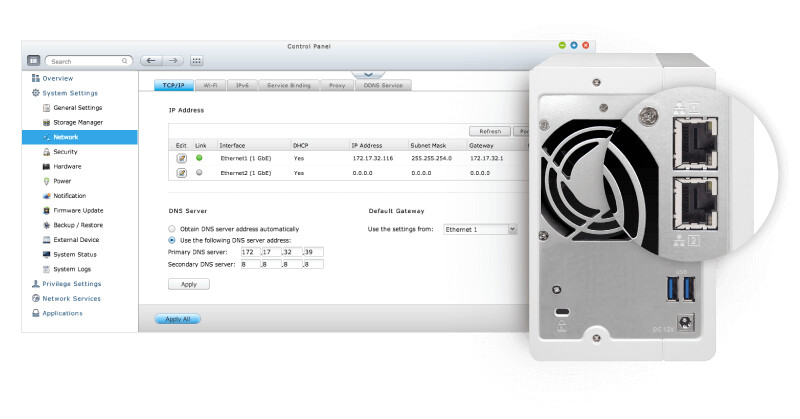Click the back arrow navigation button
Viewport: 800px width, 419px height.
coord(149,61)
